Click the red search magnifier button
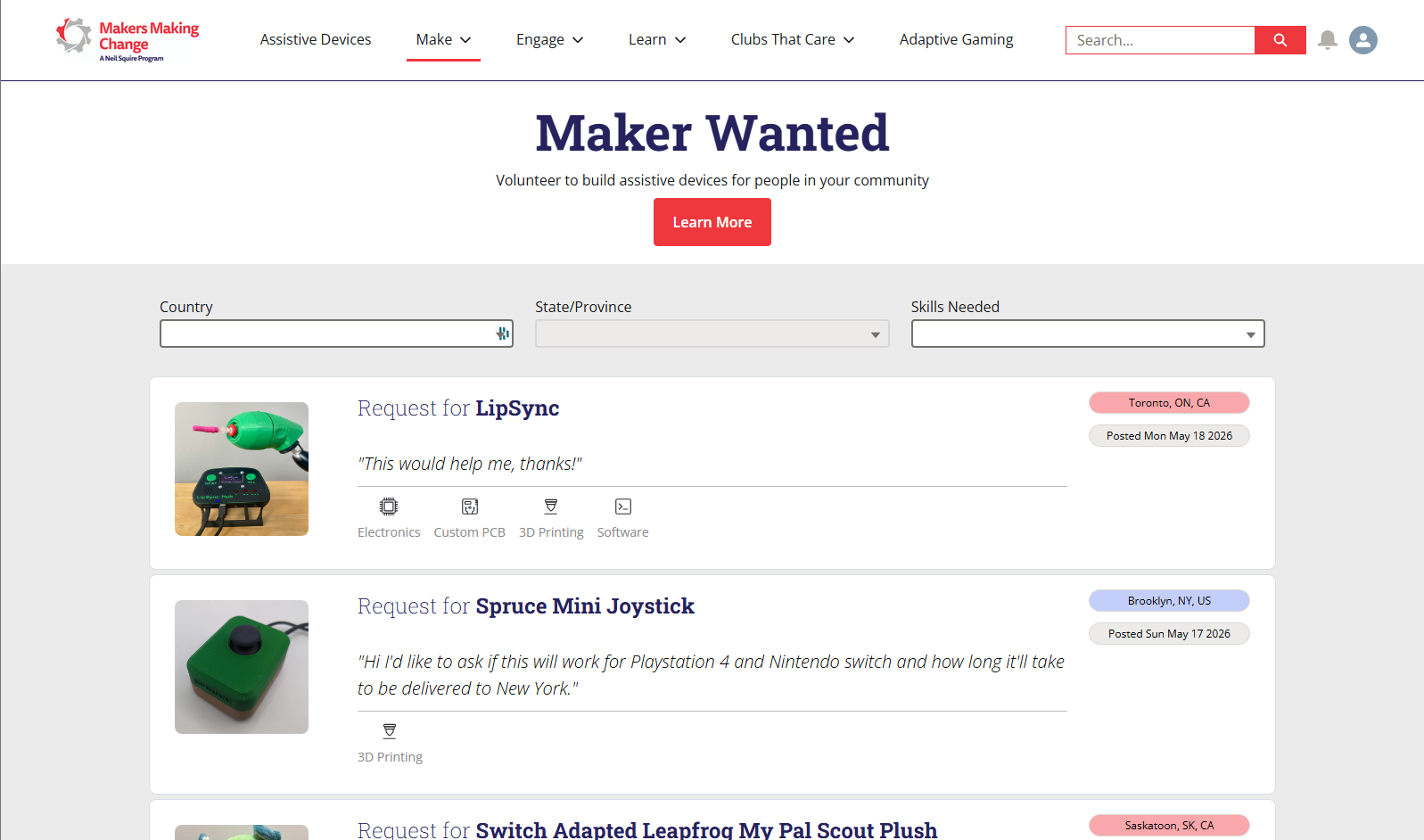This screenshot has width=1424, height=840. (x=1280, y=40)
